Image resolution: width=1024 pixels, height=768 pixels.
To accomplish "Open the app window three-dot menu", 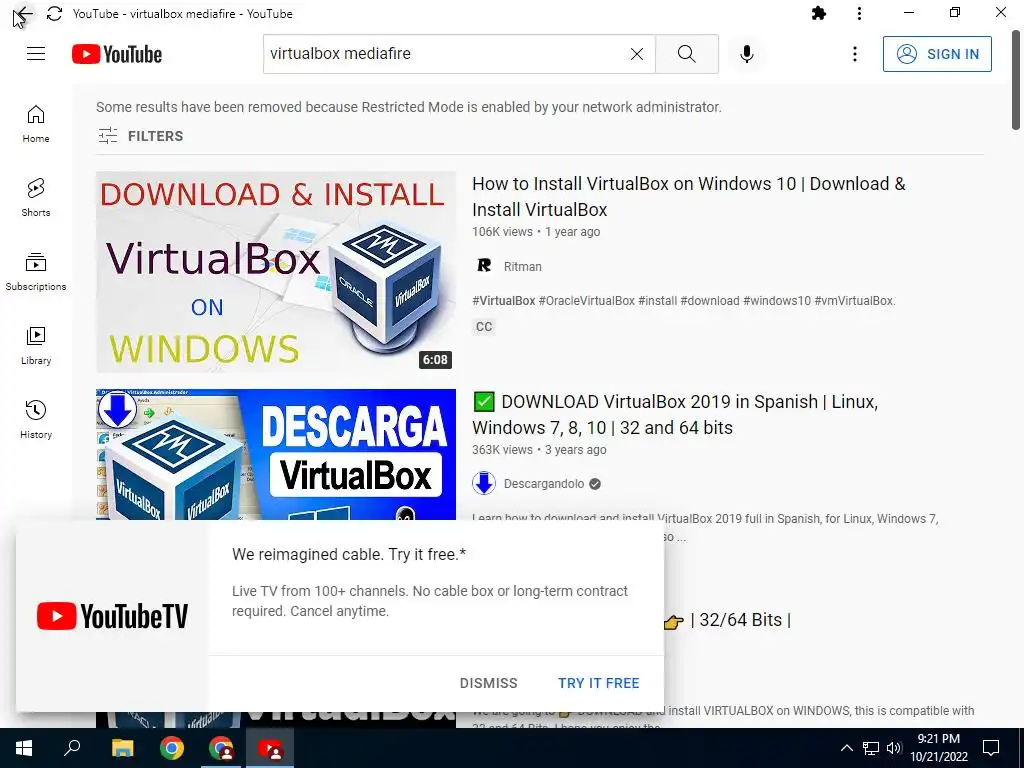I will 859,13.
